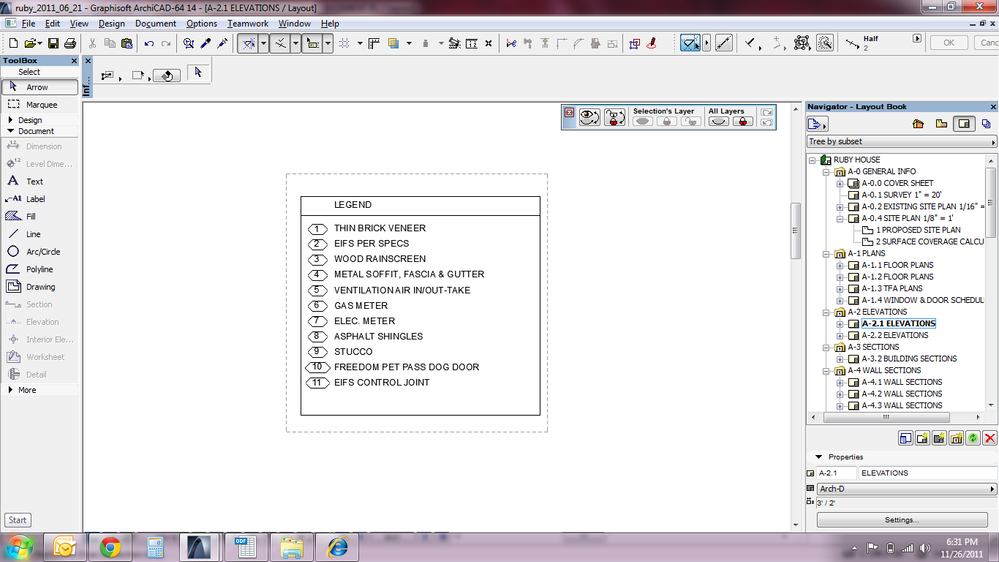Delete the selected layout with the red X icon

(x=989, y=438)
